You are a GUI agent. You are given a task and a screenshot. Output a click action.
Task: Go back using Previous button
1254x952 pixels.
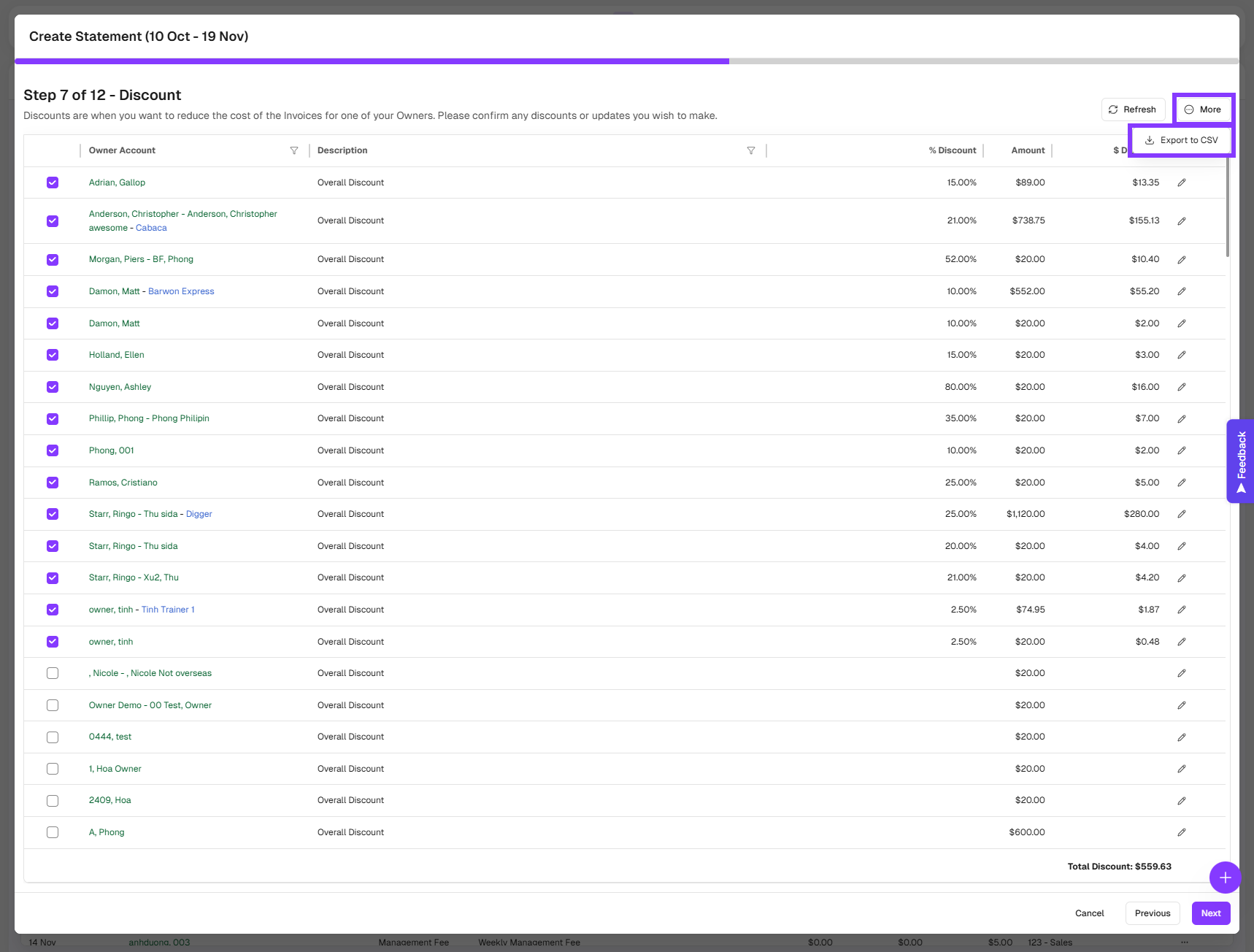click(1152, 913)
